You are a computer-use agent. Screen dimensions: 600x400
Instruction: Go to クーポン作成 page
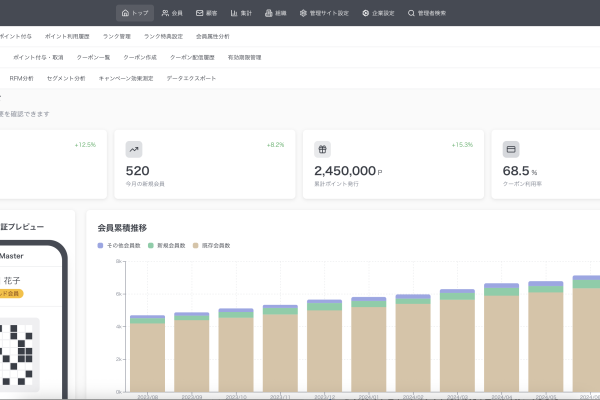point(139,57)
